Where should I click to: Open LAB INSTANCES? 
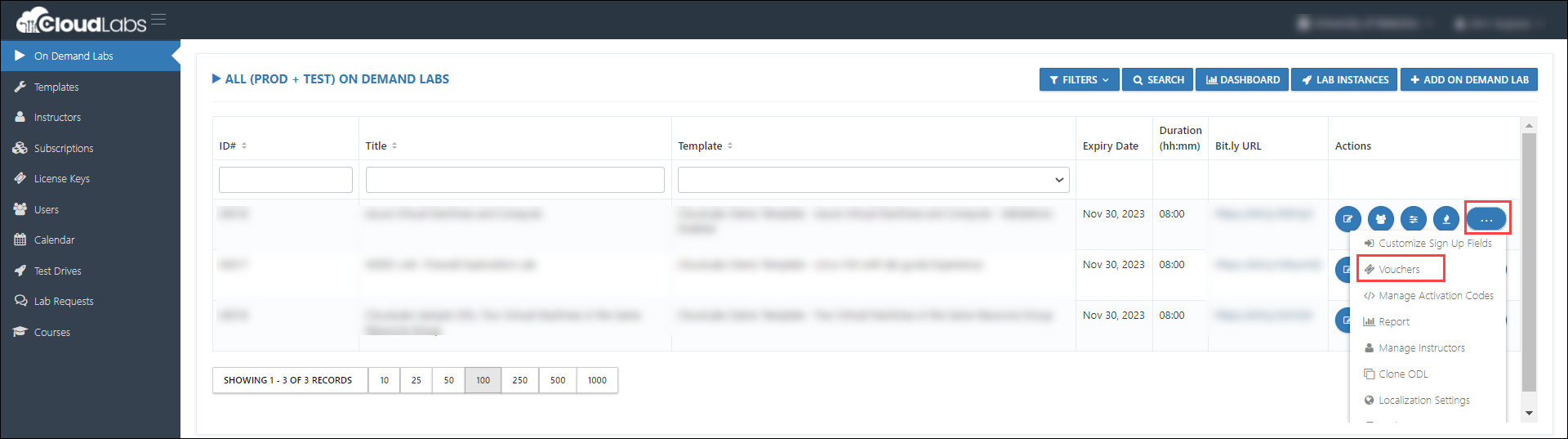(1344, 79)
